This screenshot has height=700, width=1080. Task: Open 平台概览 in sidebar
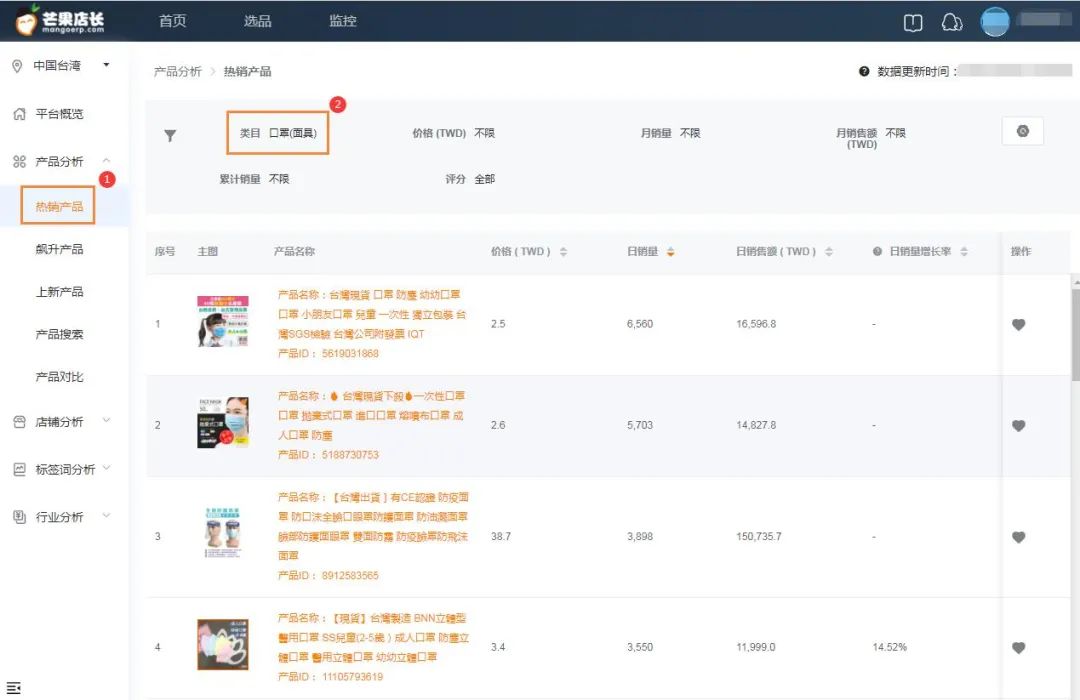click(x=59, y=114)
